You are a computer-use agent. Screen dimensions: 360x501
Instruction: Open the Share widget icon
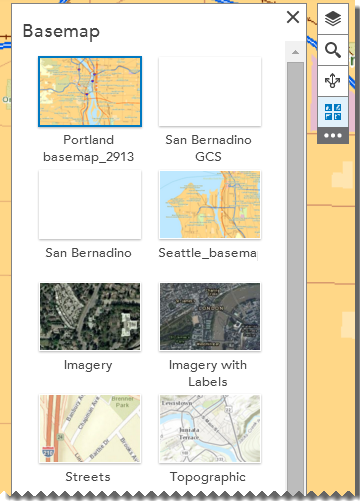[x=333, y=81]
